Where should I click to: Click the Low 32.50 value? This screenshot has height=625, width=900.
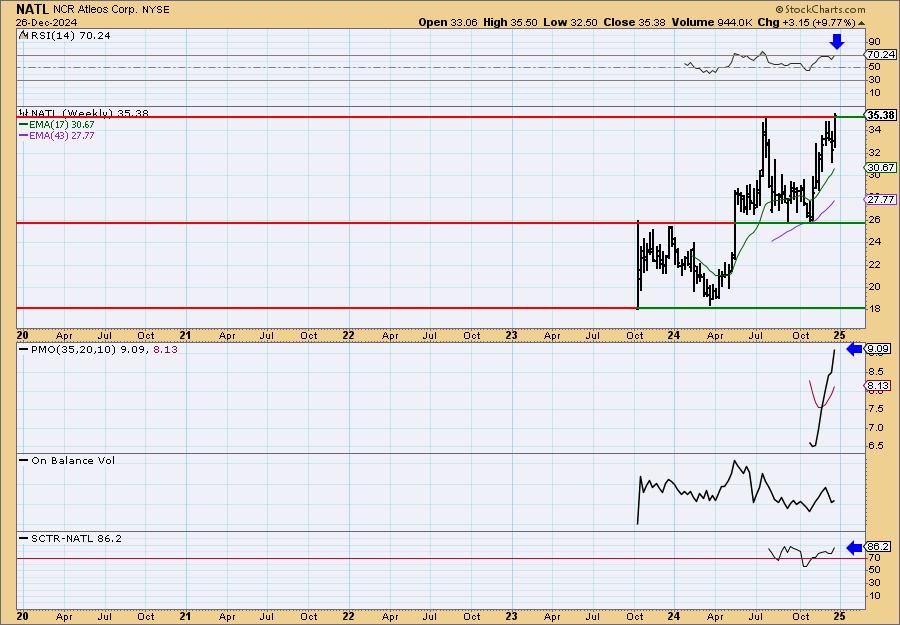[571, 22]
